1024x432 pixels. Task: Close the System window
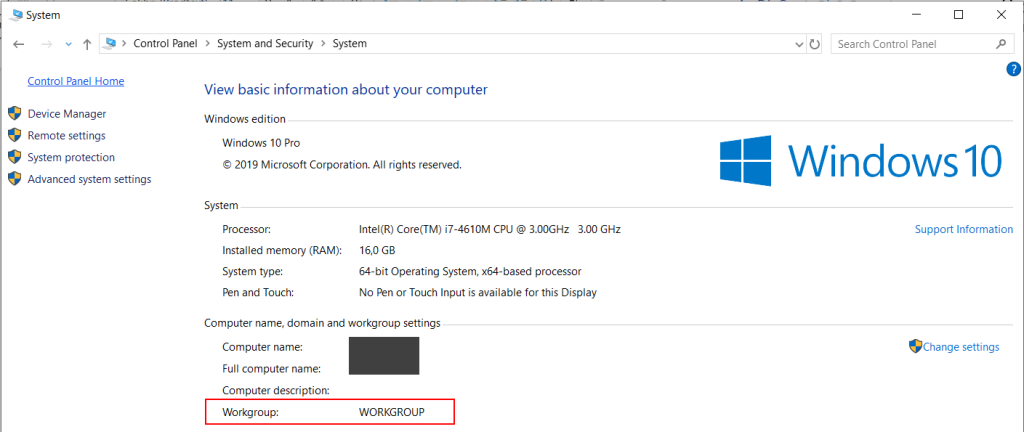tap(1000, 14)
